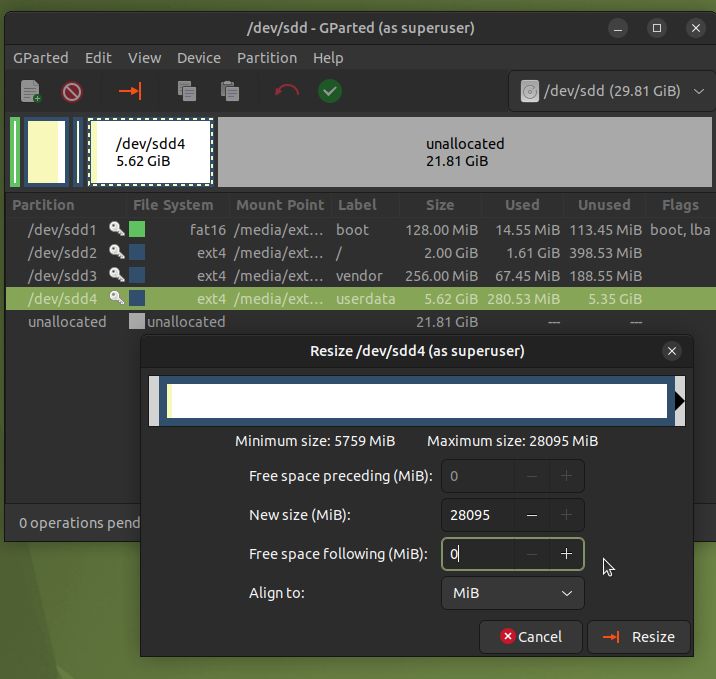Click the key icon for /dev/sdd4
Screen dimensions: 716x679
[117, 298]
